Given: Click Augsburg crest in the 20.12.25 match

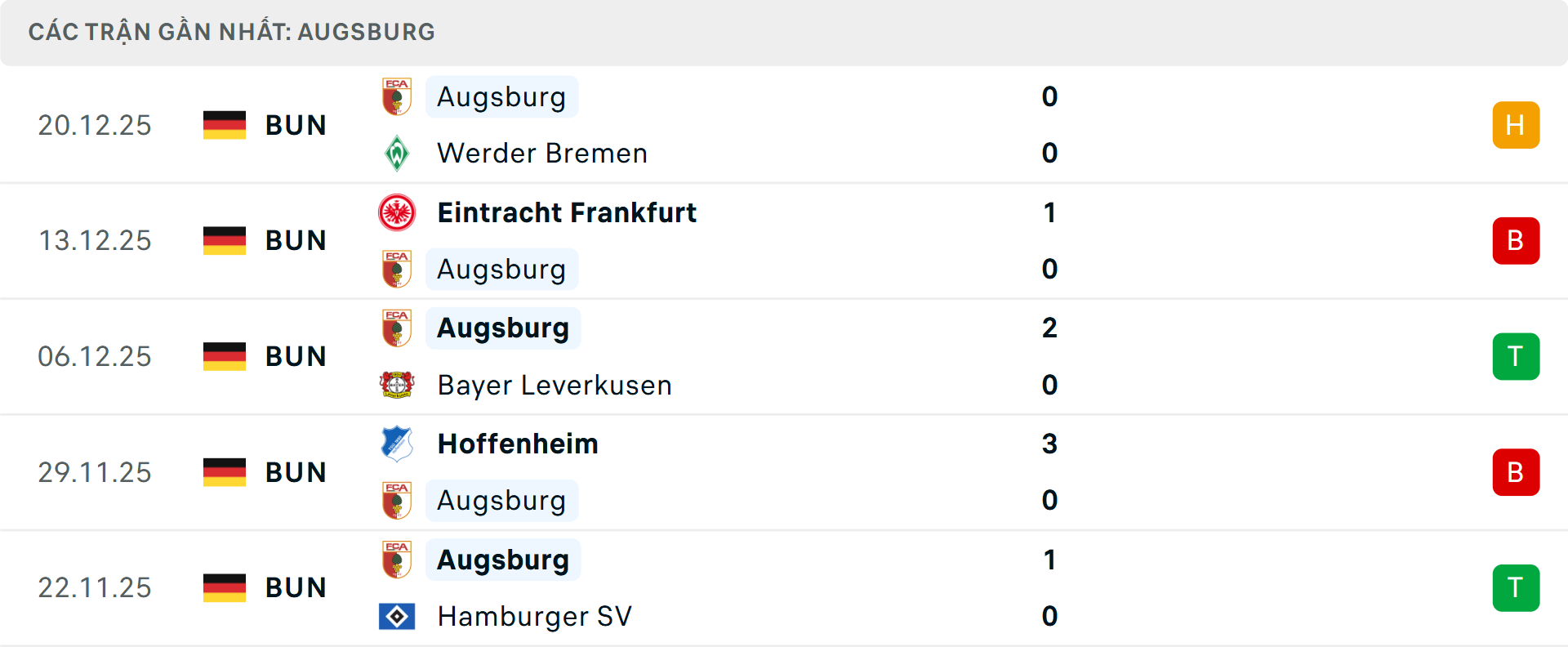Looking at the screenshot, I should (x=397, y=96).
